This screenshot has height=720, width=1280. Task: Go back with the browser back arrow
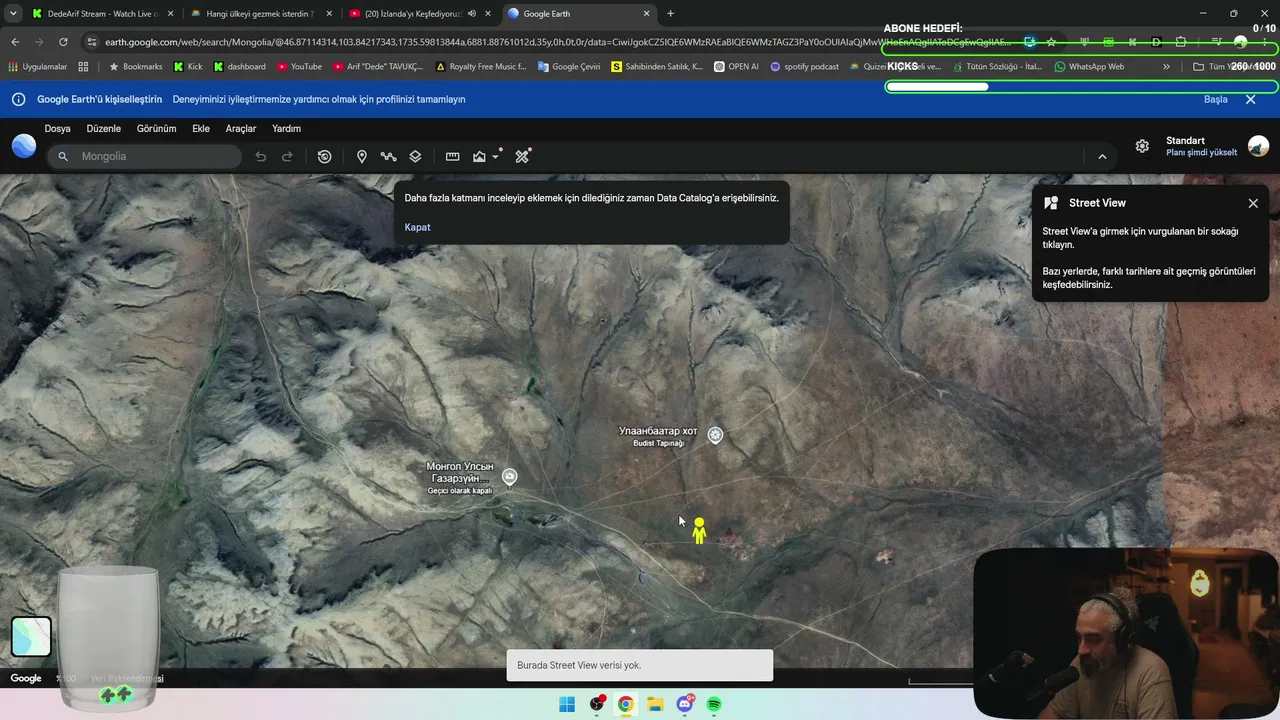click(x=15, y=42)
